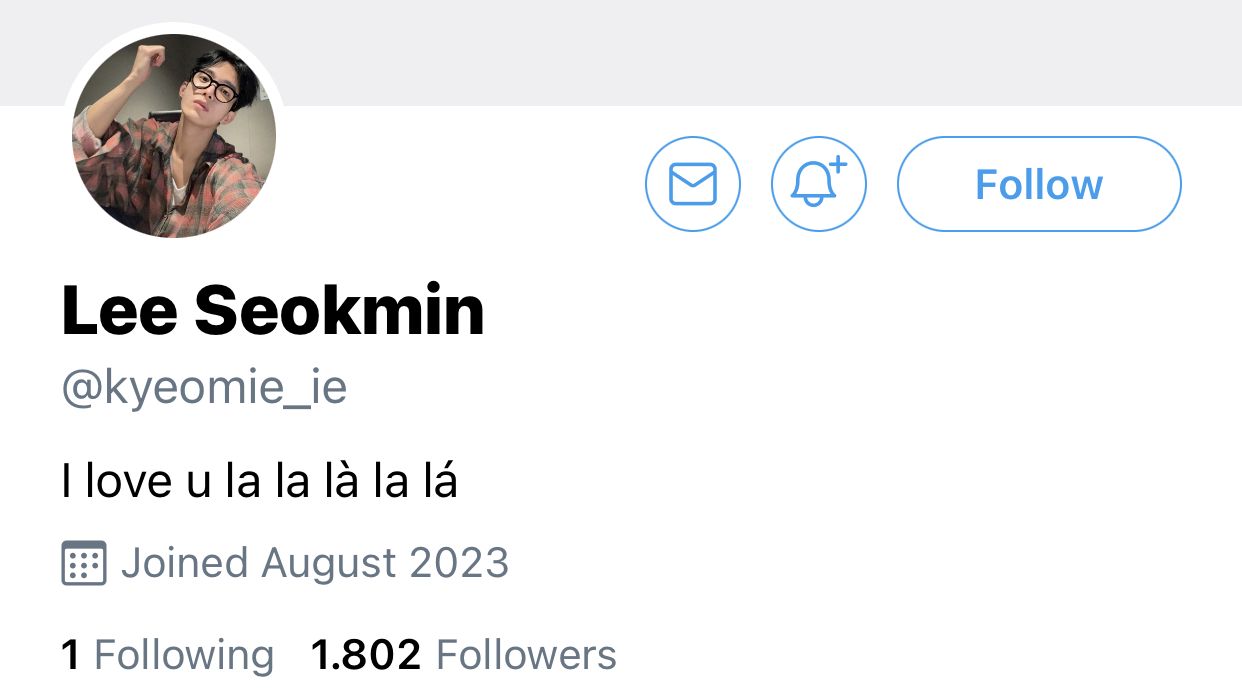This screenshot has width=1242, height=696.
Task: Click the word 'Seokmin' in the name
Action: pos(340,311)
